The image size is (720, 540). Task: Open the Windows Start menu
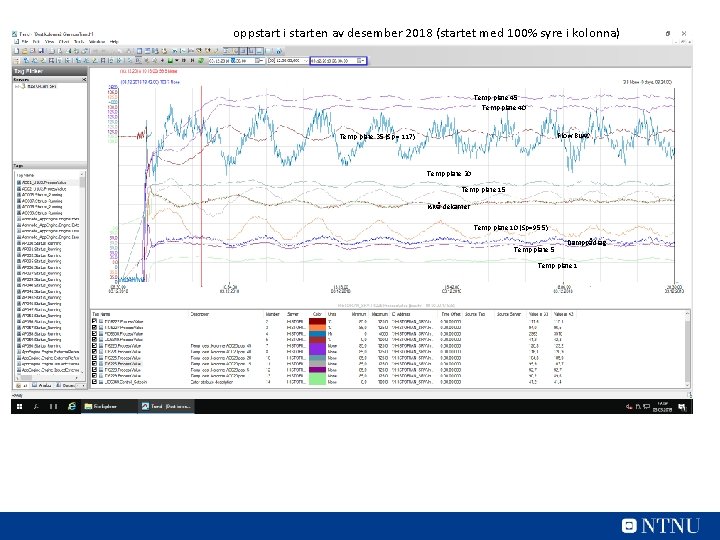point(19,406)
